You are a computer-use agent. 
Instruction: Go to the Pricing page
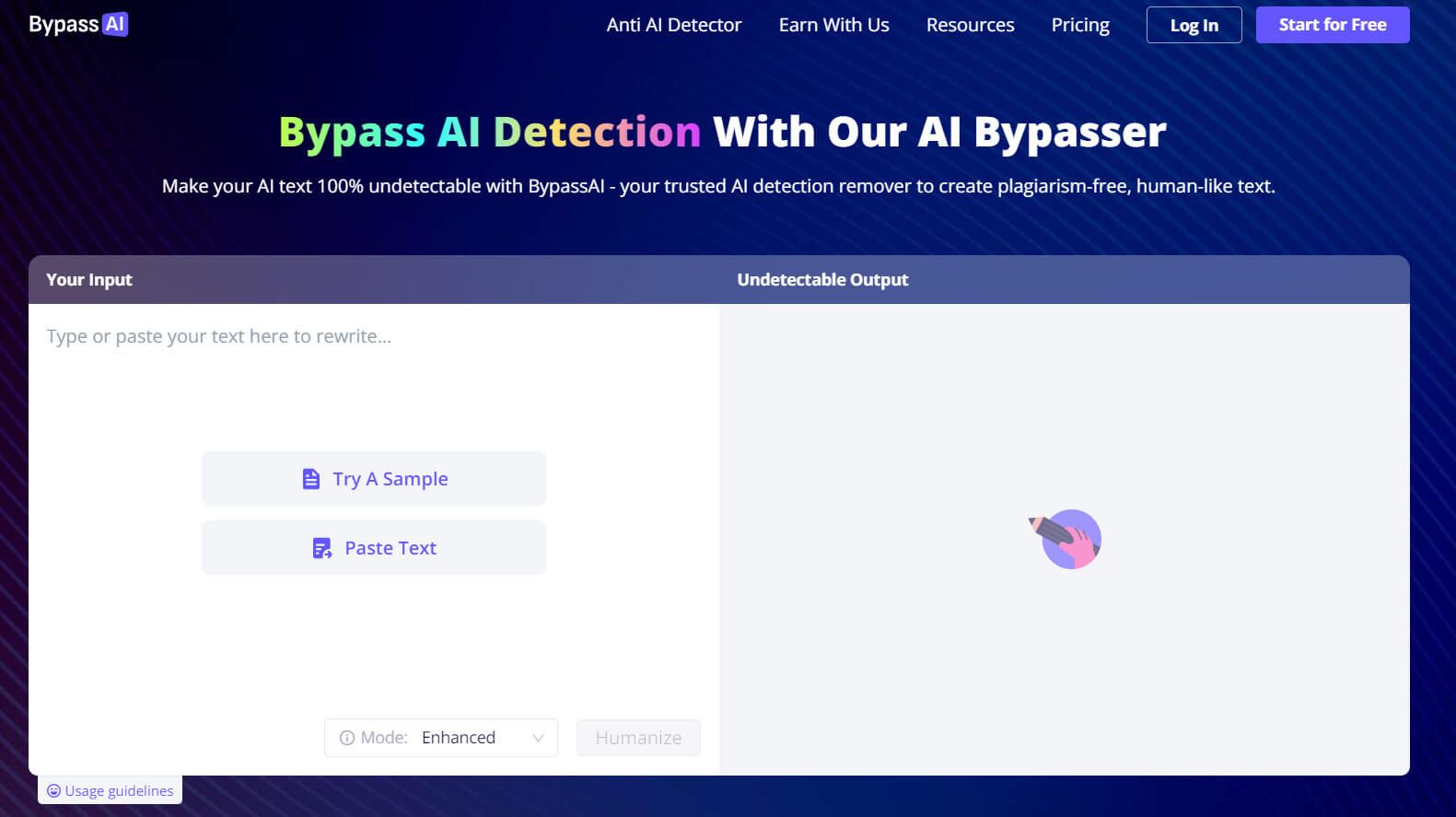coord(1080,25)
